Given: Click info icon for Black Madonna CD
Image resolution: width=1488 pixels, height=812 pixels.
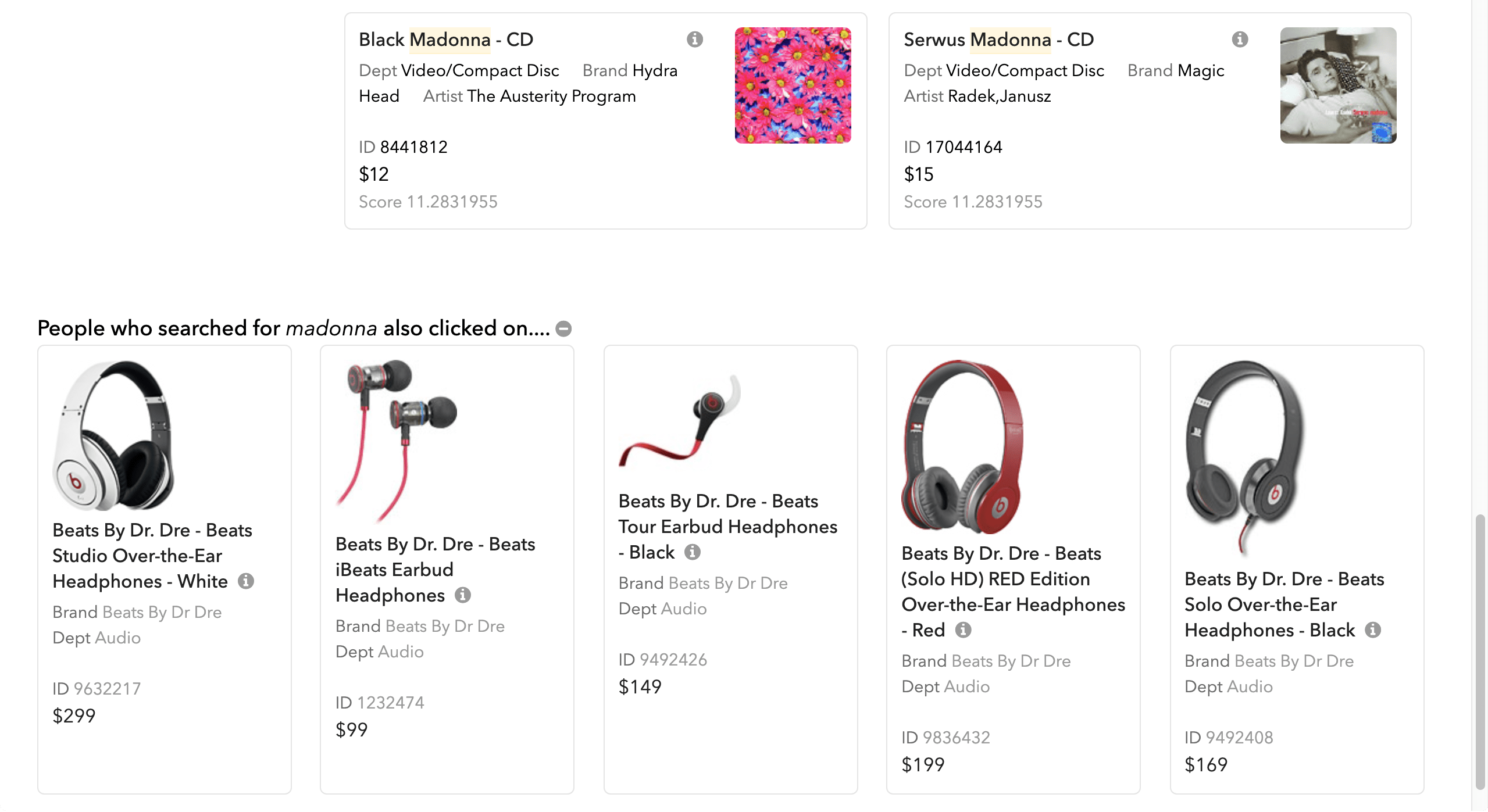Looking at the screenshot, I should 694,40.
